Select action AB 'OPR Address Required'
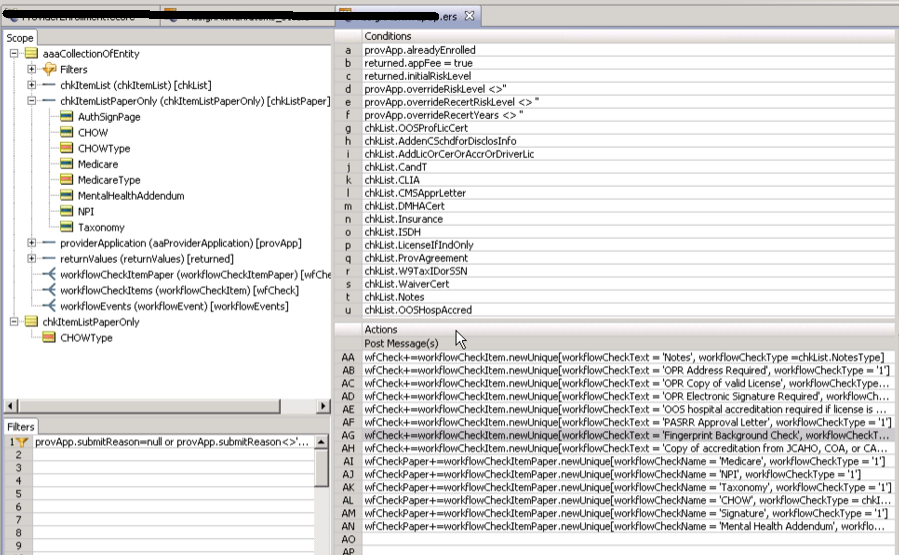The height and width of the screenshot is (555, 899). [628, 370]
